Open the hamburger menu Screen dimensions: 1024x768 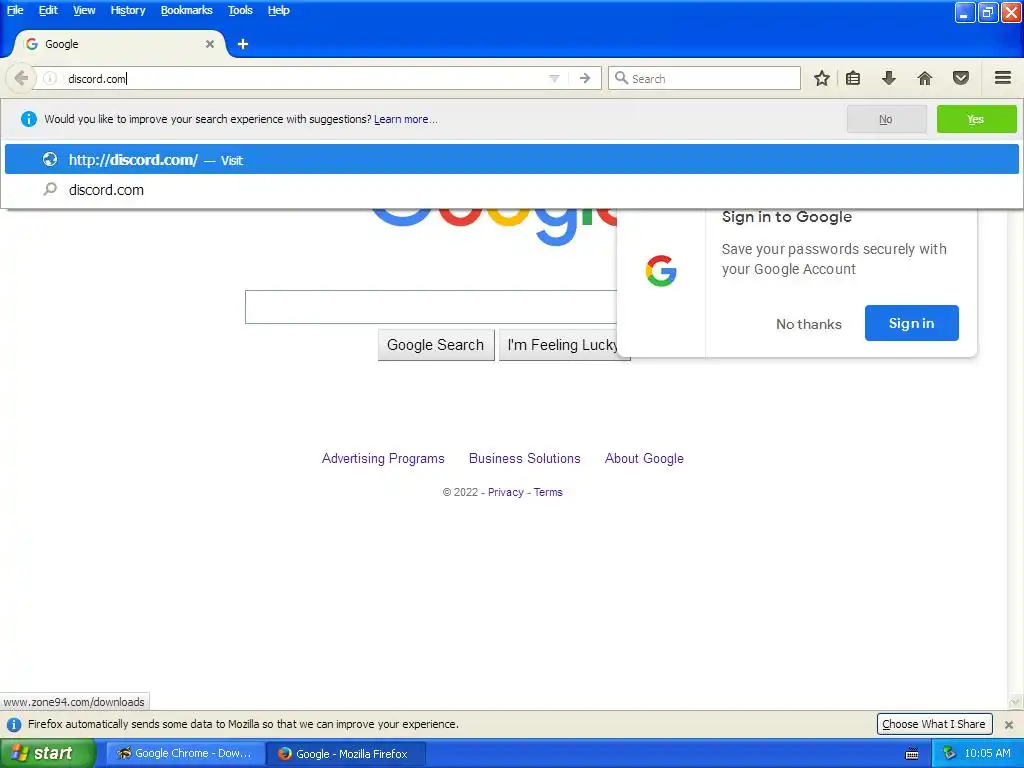1002,78
